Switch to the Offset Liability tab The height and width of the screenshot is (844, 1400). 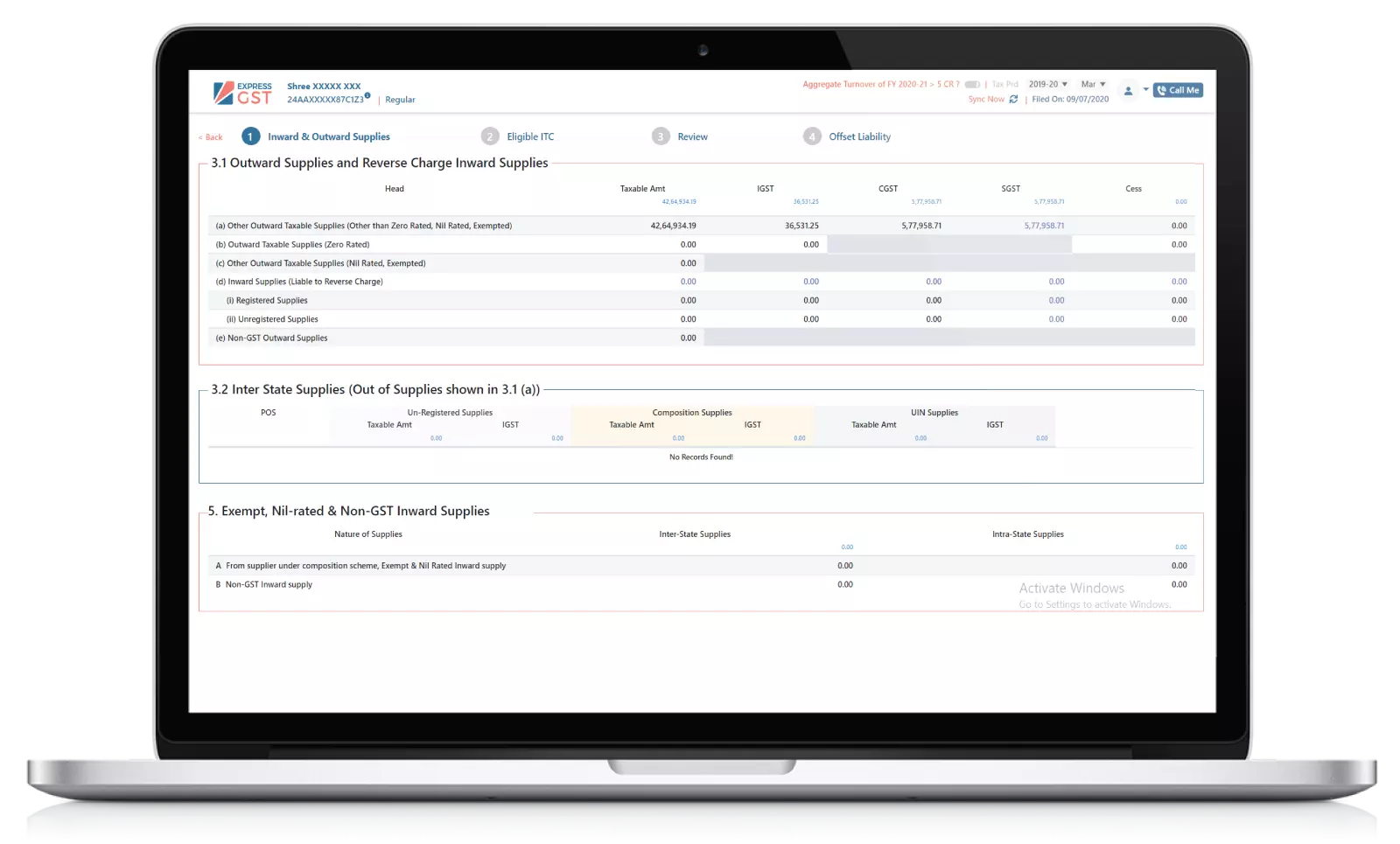click(859, 137)
